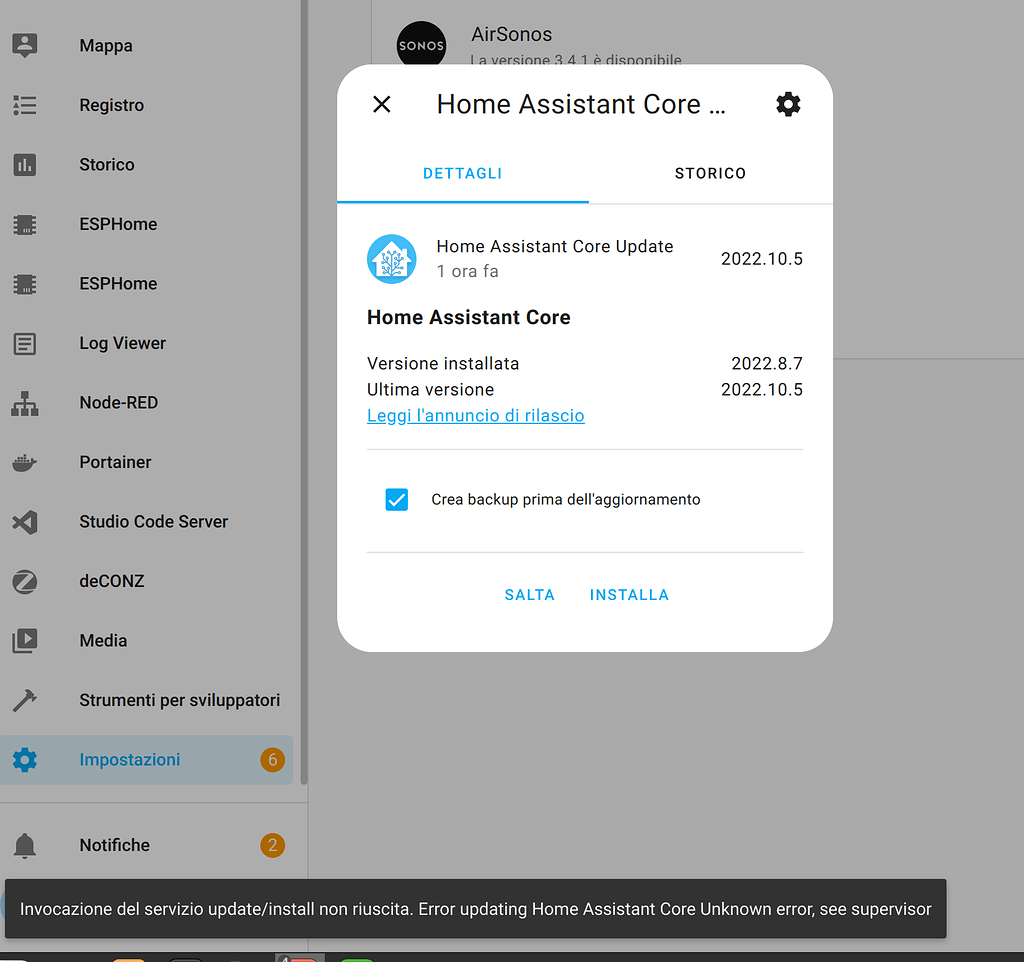This screenshot has height=962, width=1024.
Task: Open Impostazioni from the sidebar
Action: [129, 759]
